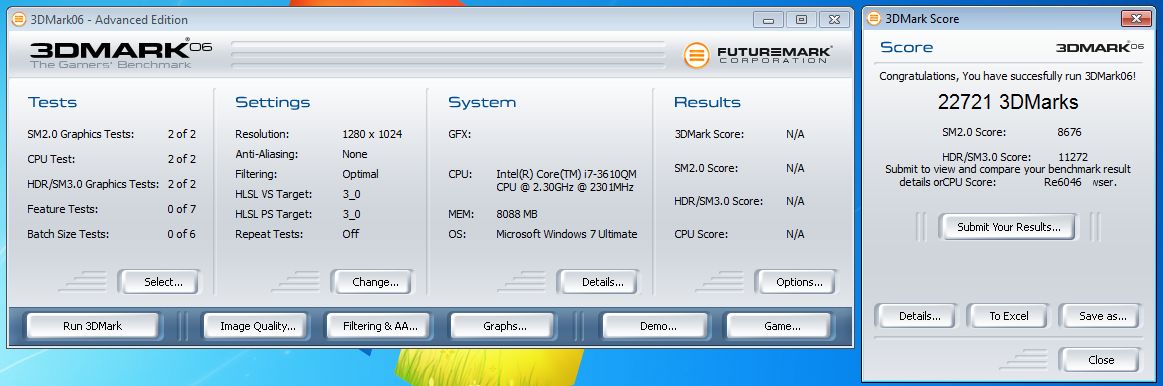Click Submit Your Results button
The image size is (1163, 386).
(x=1008, y=227)
